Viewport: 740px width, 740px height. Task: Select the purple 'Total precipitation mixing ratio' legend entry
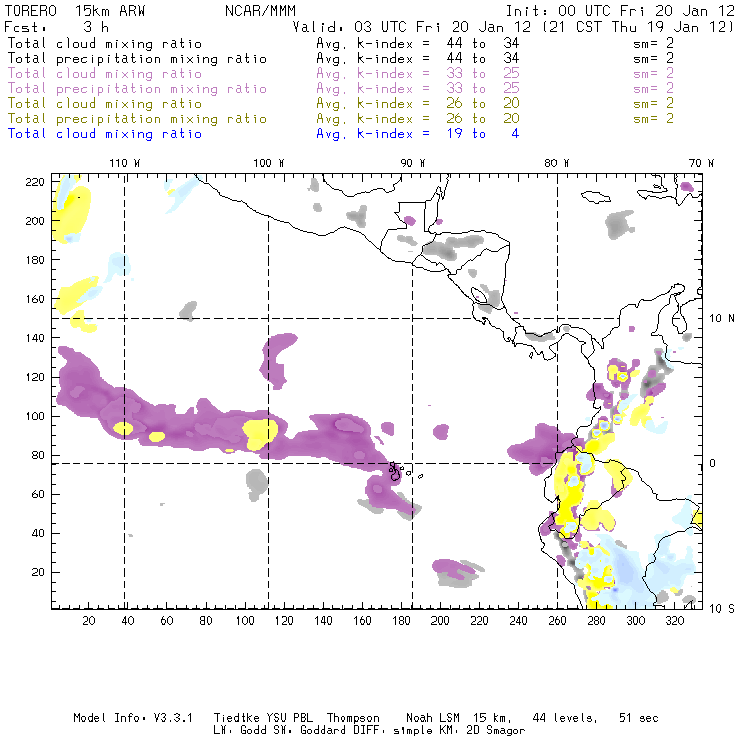click(x=137, y=89)
